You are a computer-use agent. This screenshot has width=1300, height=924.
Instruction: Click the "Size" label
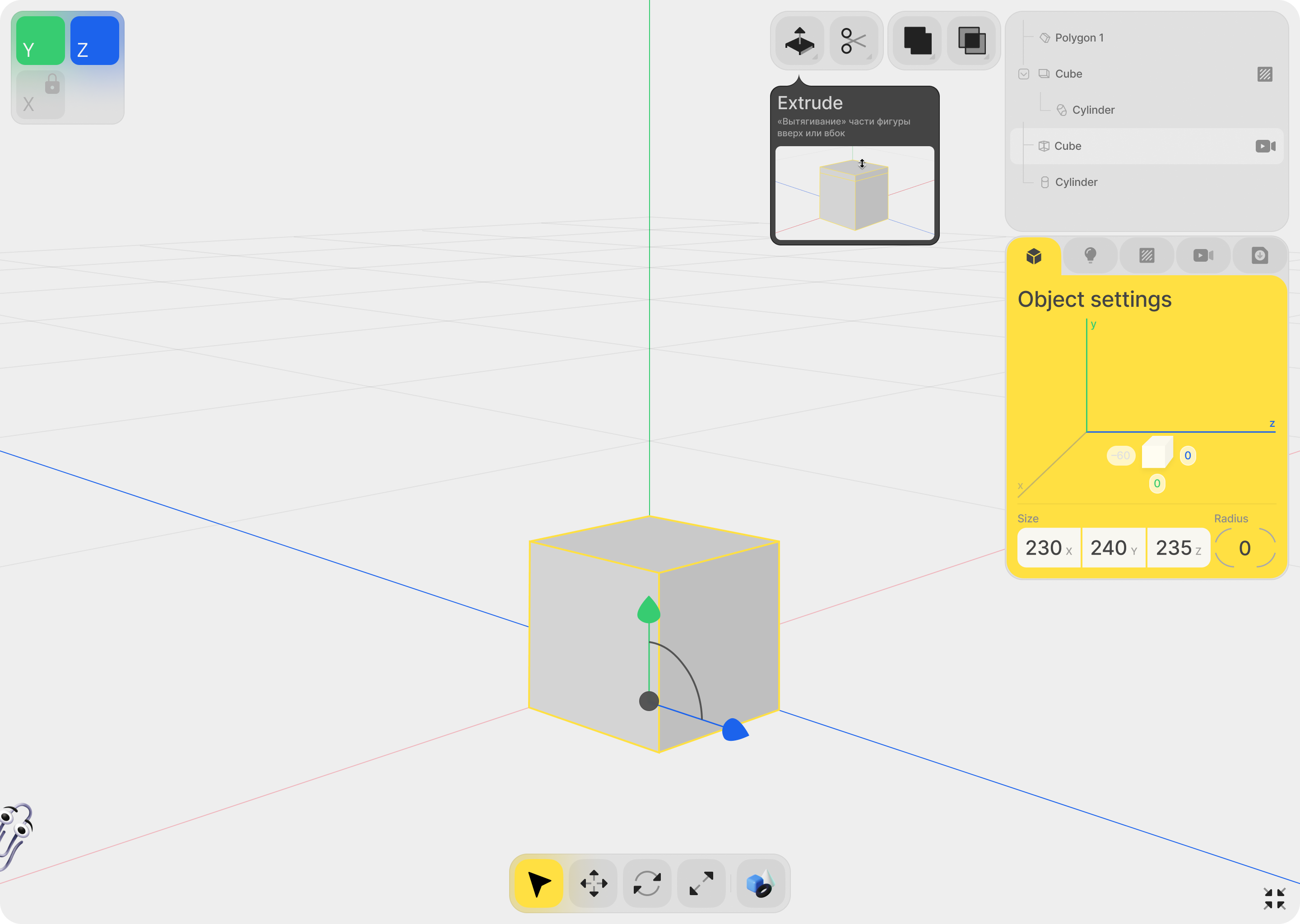1027,518
